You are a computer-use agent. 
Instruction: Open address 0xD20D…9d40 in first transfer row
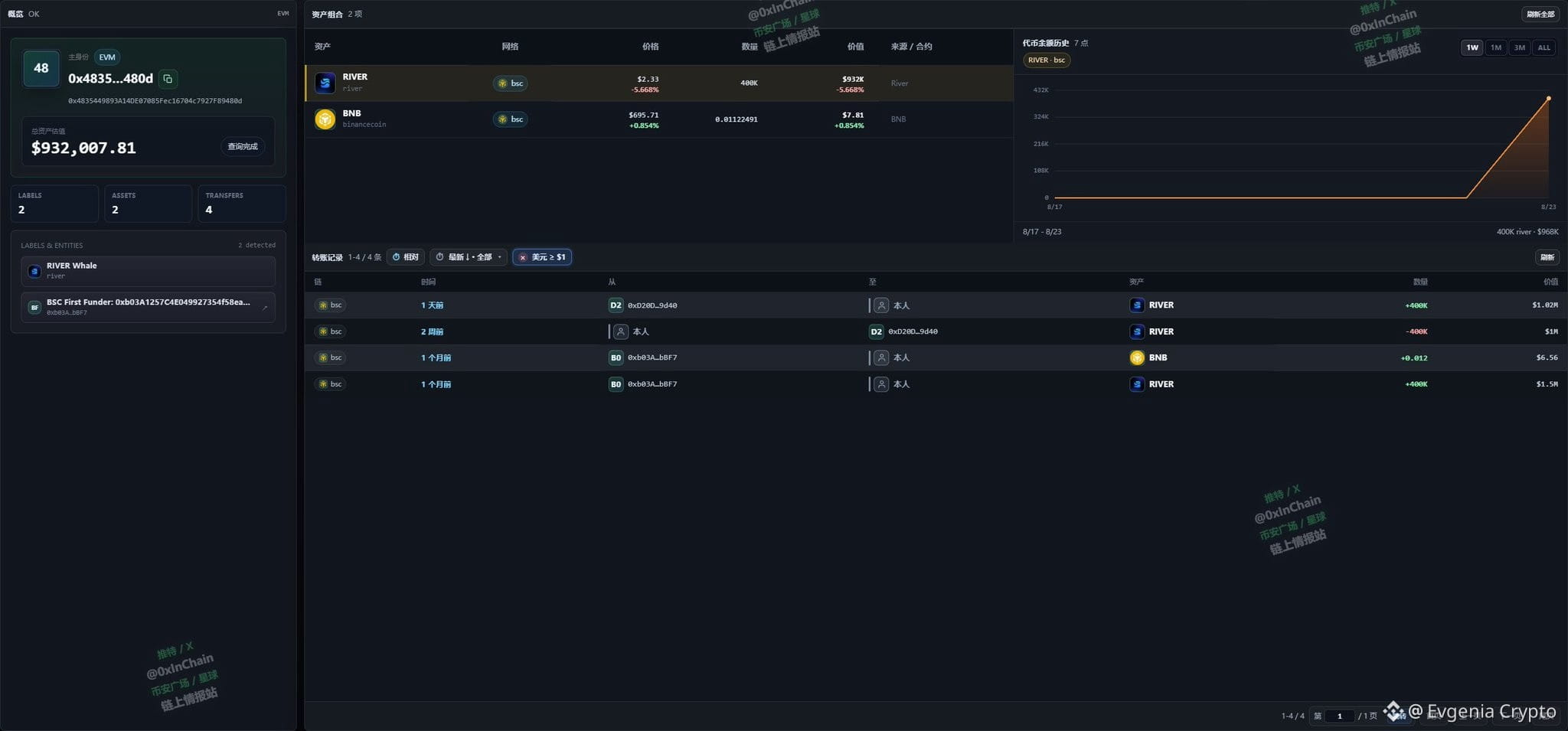coord(652,305)
